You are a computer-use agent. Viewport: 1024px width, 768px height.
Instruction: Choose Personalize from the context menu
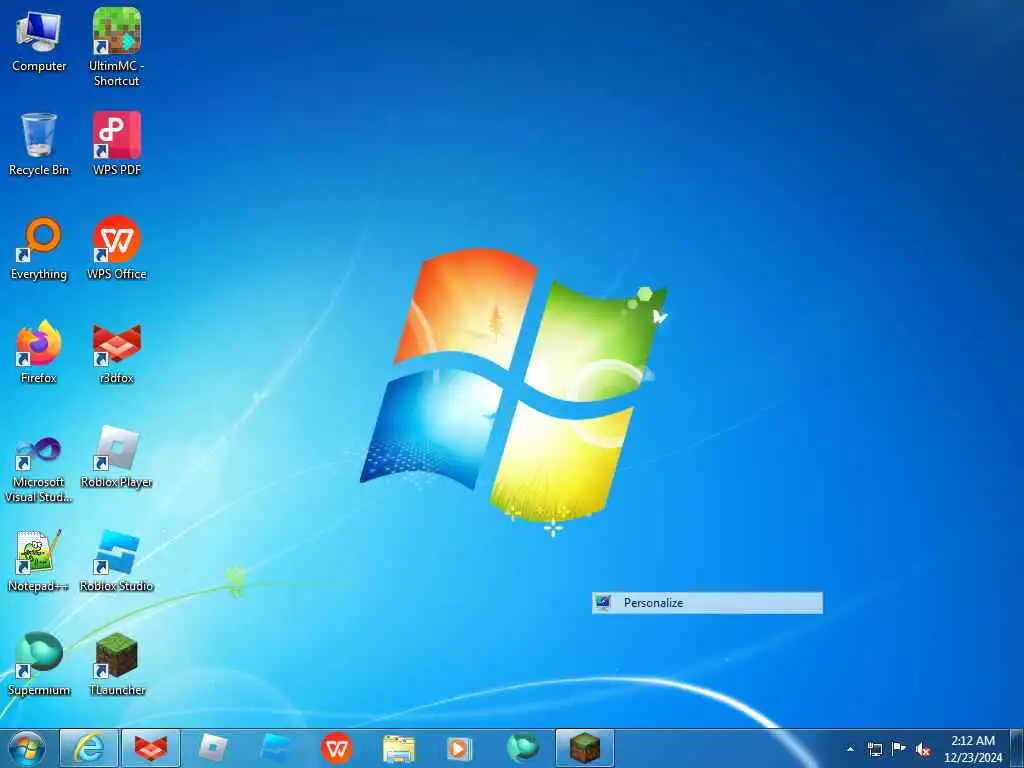tap(707, 603)
